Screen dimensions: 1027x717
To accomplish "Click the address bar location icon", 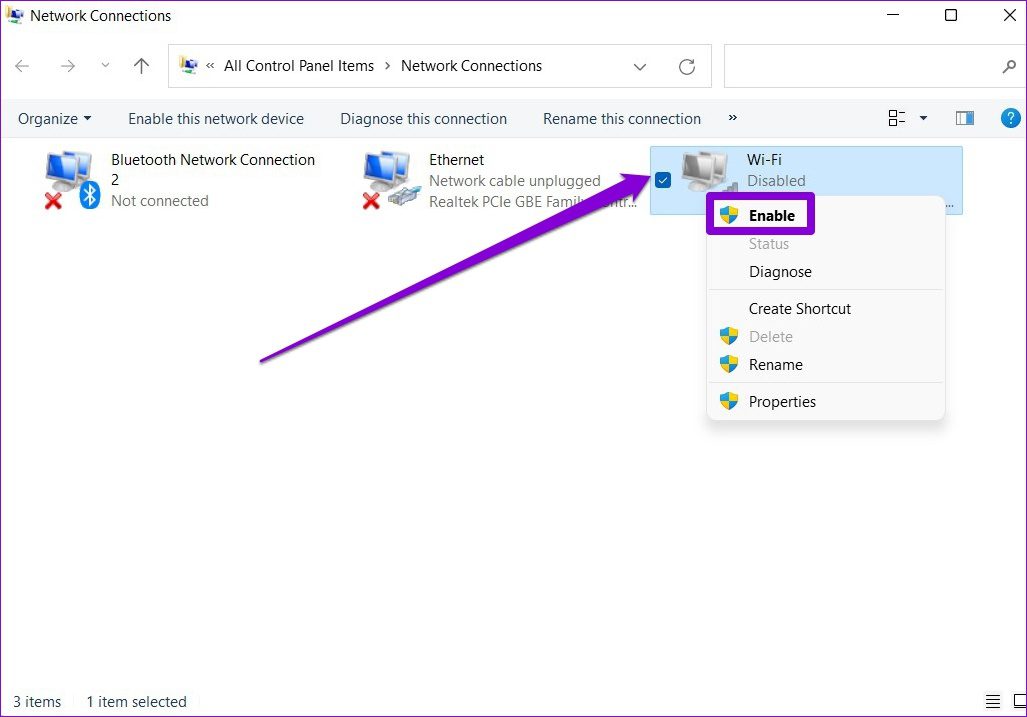I will [189, 65].
